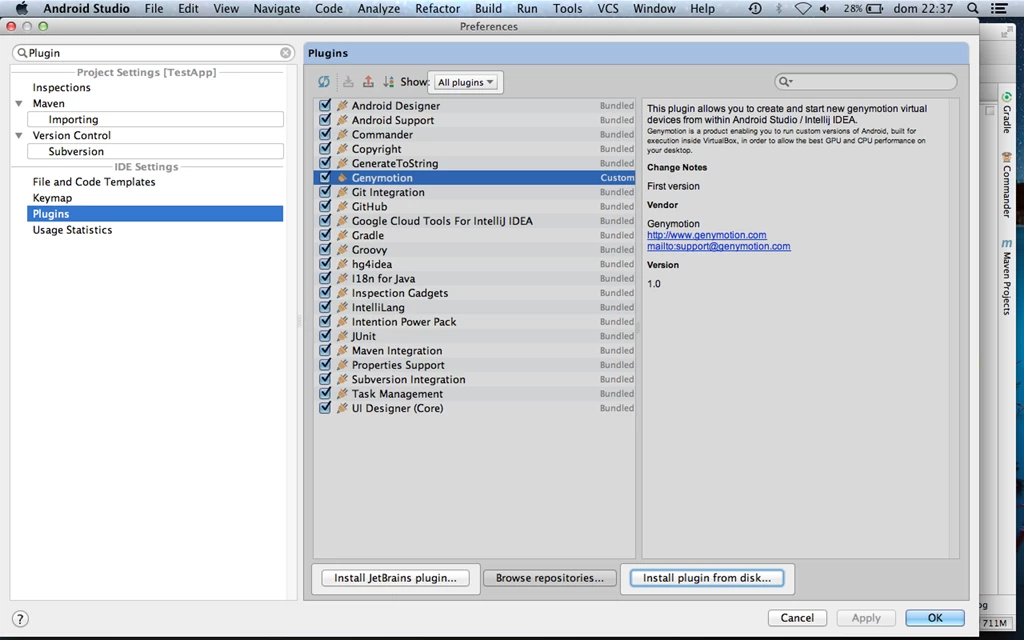
Task: Open the genymotion.com website link
Action: click(707, 235)
